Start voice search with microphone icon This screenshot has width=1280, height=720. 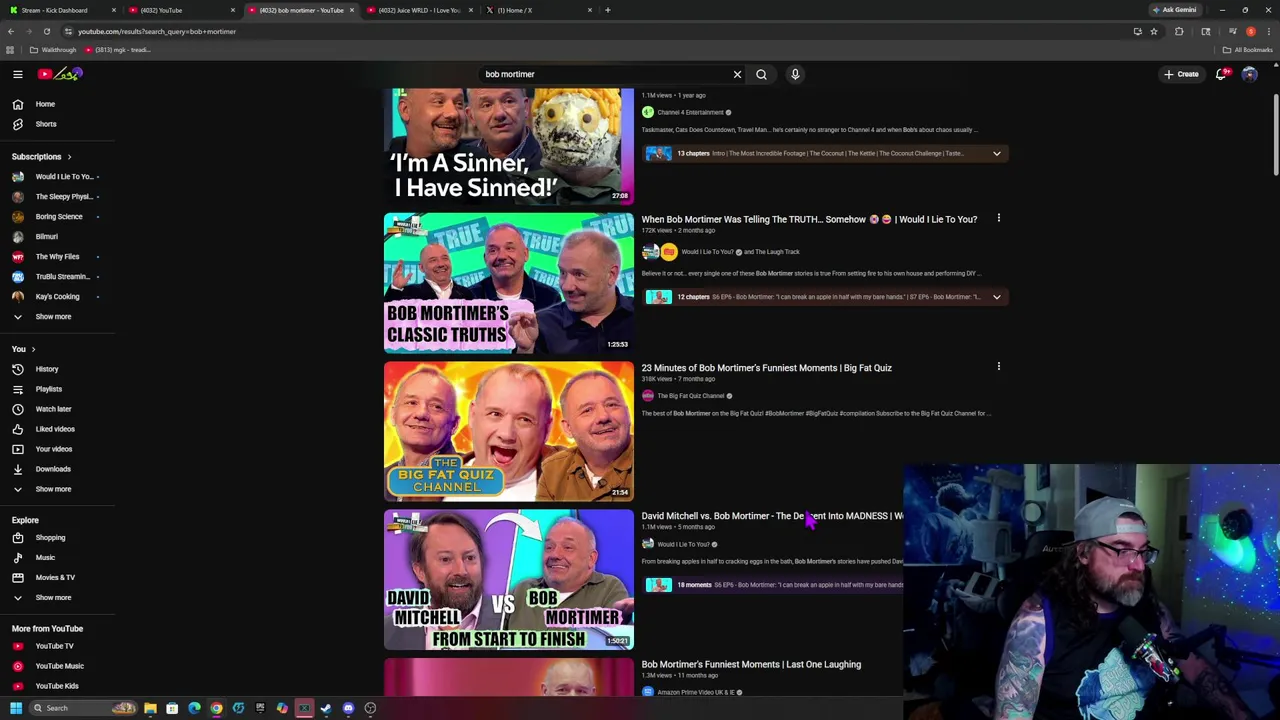pos(795,74)
